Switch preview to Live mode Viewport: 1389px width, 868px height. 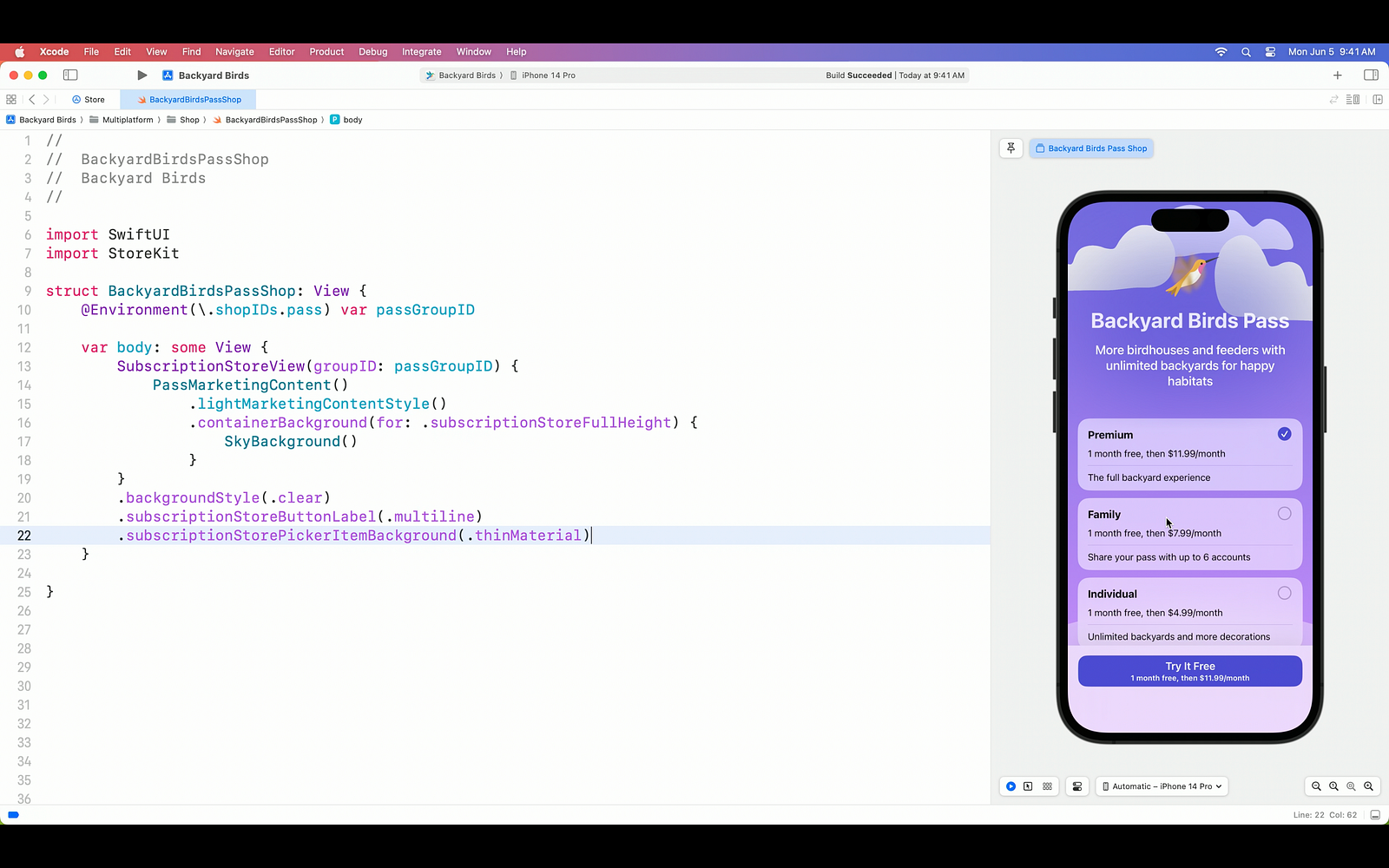[1011, 786]
